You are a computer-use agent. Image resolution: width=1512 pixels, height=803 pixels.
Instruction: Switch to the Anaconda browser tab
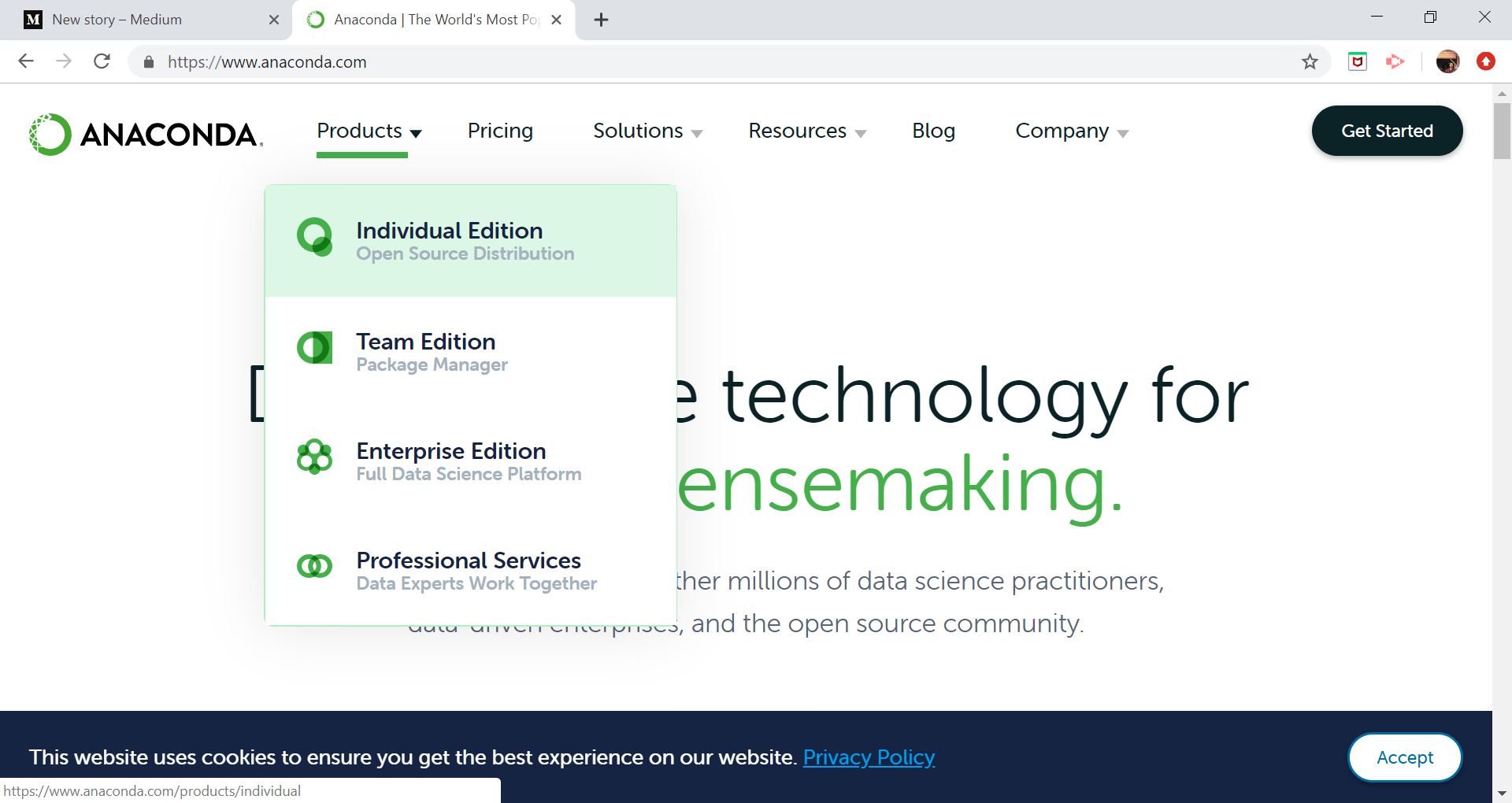click(x=434, y=20)
